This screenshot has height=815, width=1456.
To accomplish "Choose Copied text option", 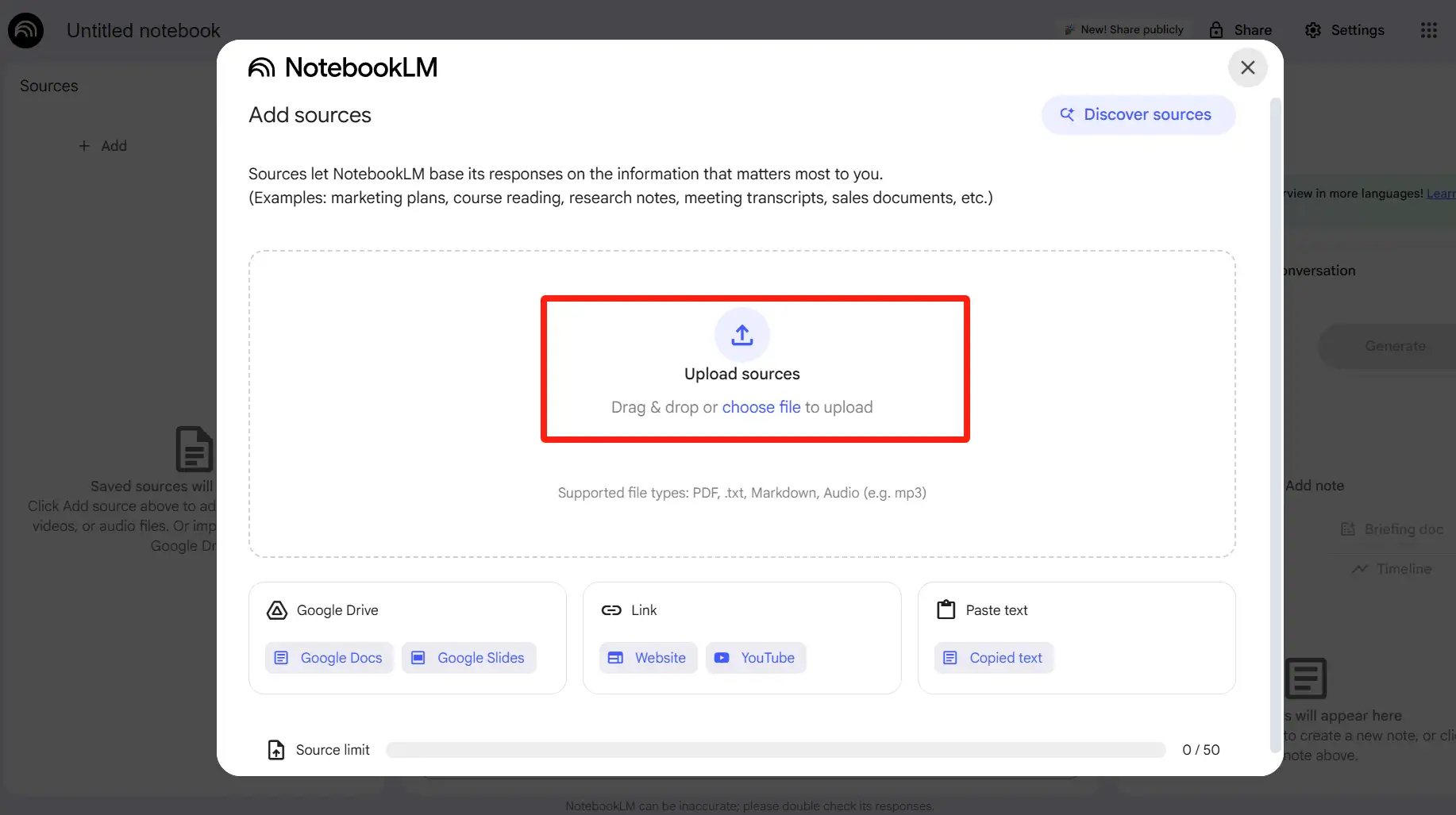I will point(994,658).
